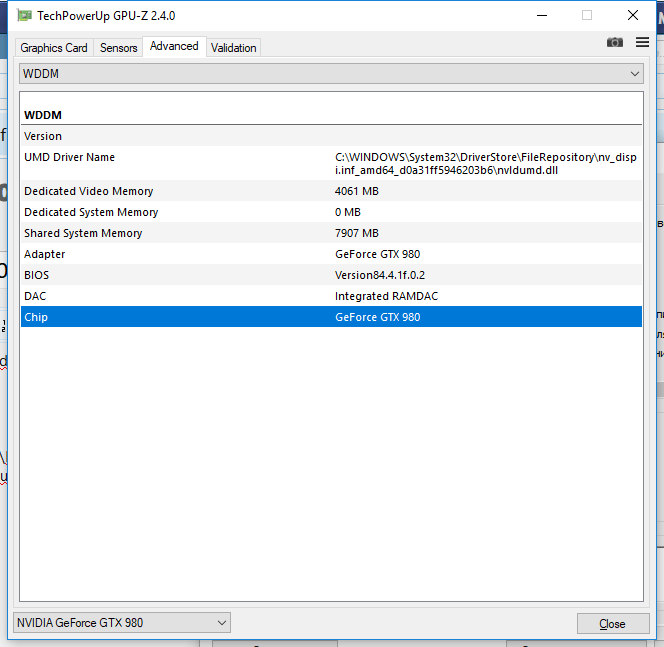This screenshot has height=647, width=664.
Task: Click the Dedicated Video Memory row
Action: (331, 191)
